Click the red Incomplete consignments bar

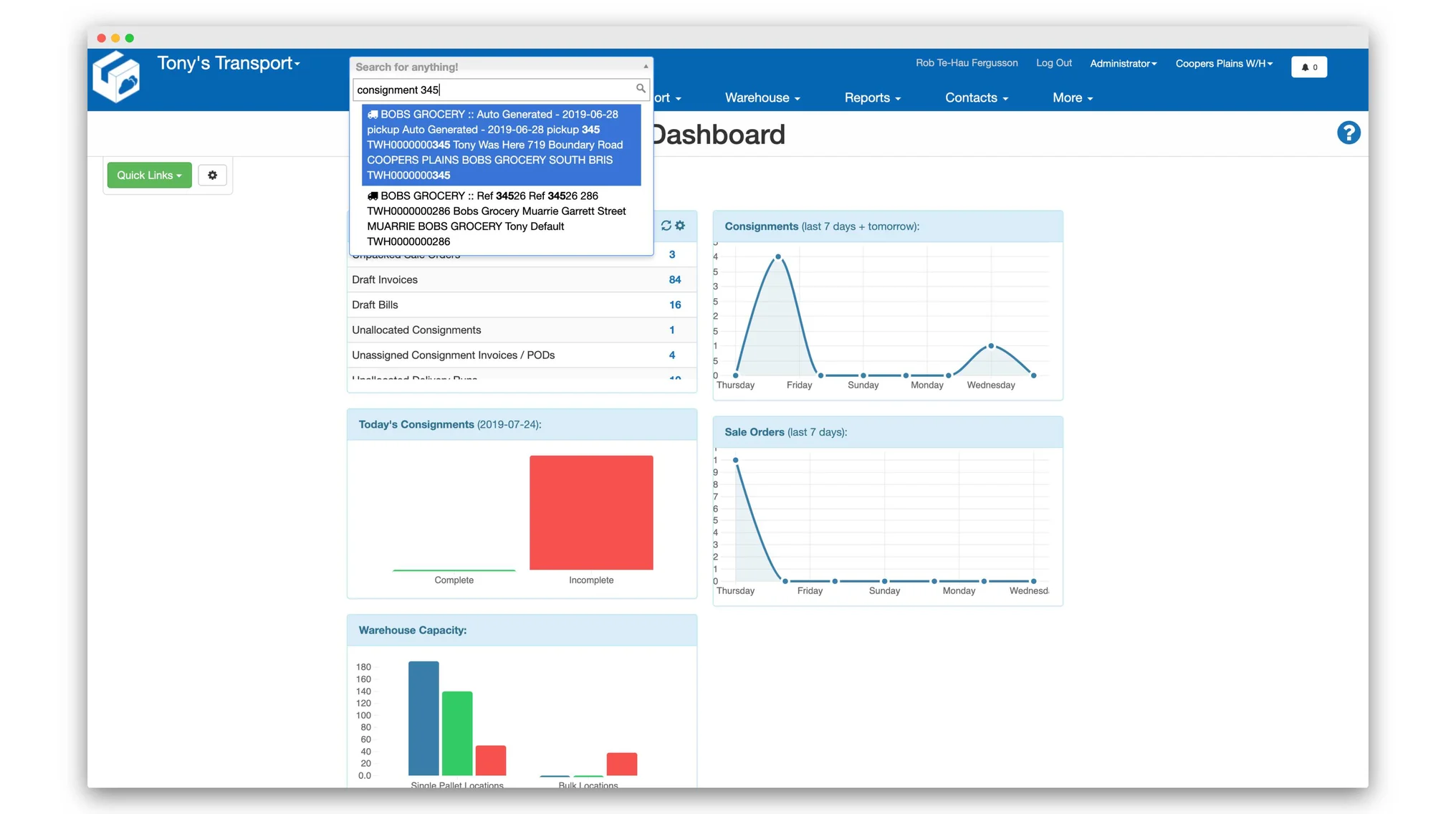(x=591, y=513)
